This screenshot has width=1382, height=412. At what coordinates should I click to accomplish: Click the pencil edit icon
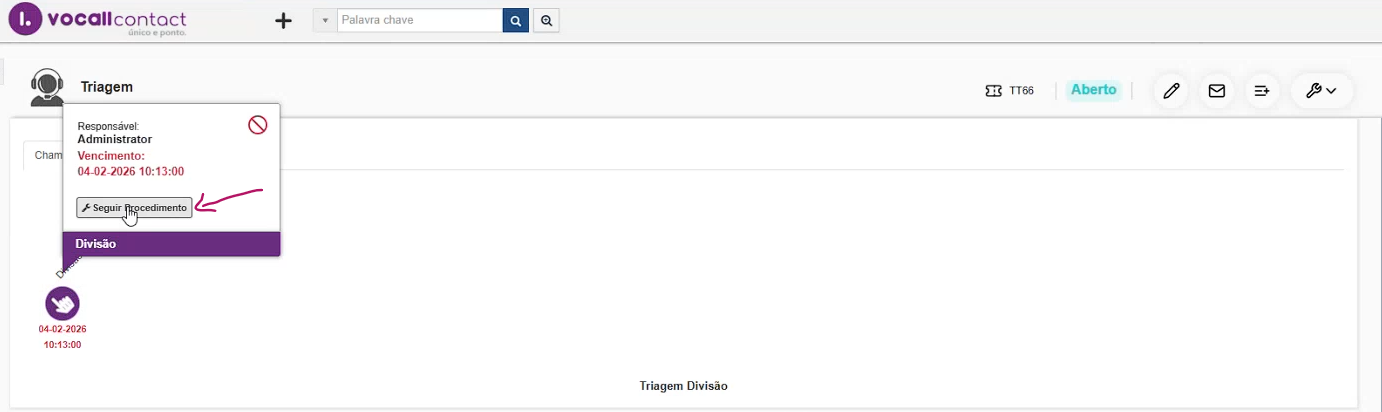[x=1171, y=91]
